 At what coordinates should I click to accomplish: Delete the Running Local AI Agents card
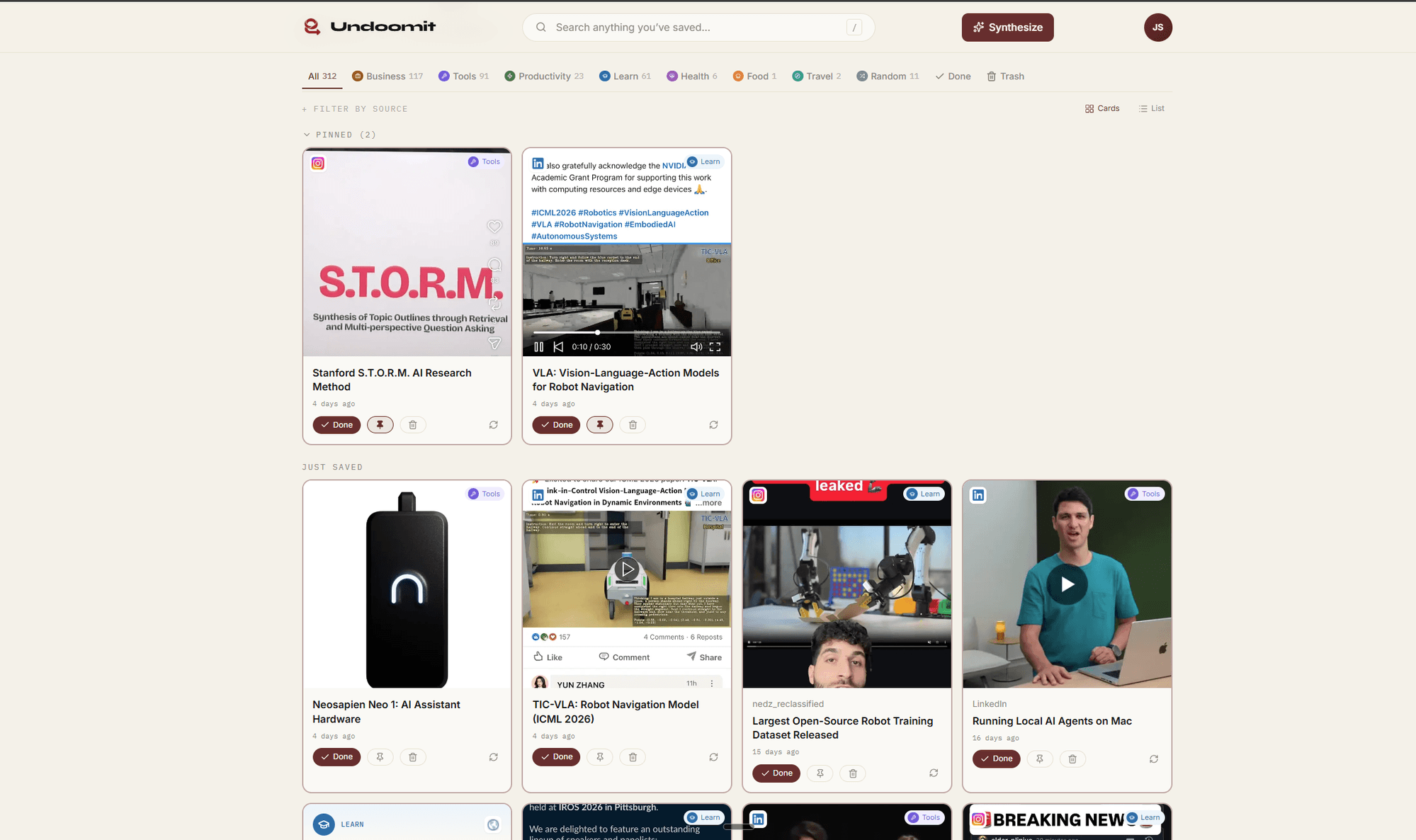1072,759
